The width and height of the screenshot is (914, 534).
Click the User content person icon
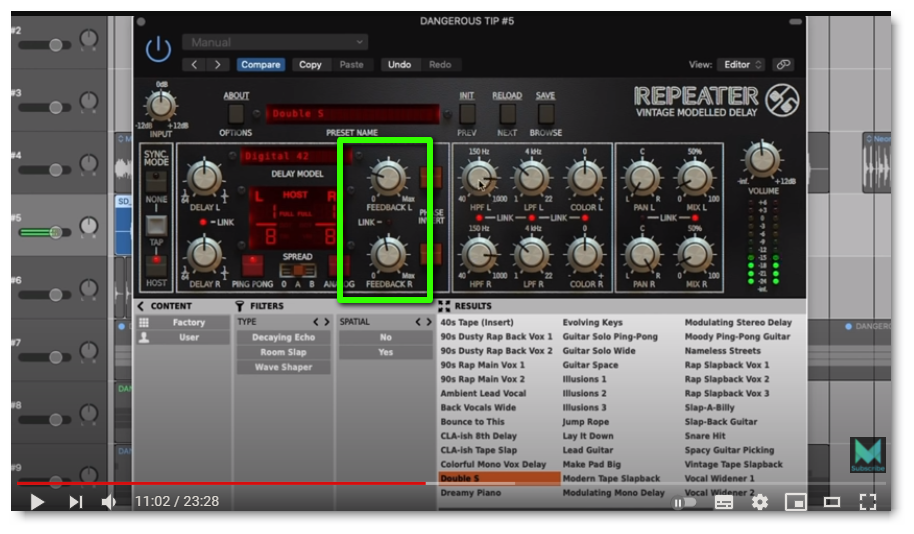click(x=144, y=337)
